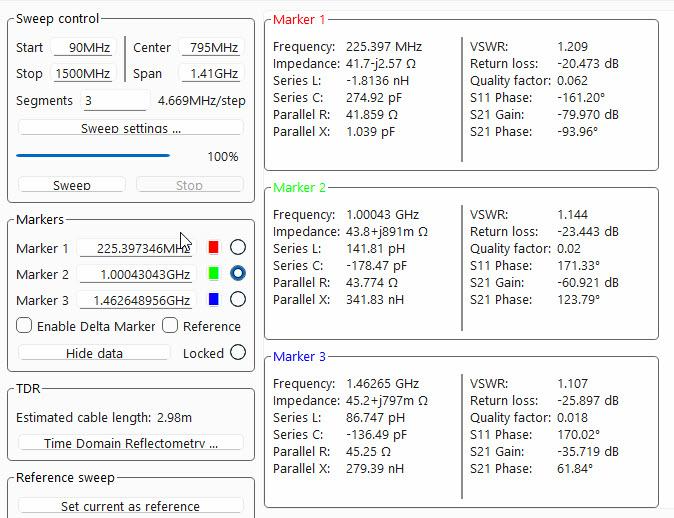Open the red Marker 1 color swatch
Screen dimensions: 674x518
pos(214,247)
